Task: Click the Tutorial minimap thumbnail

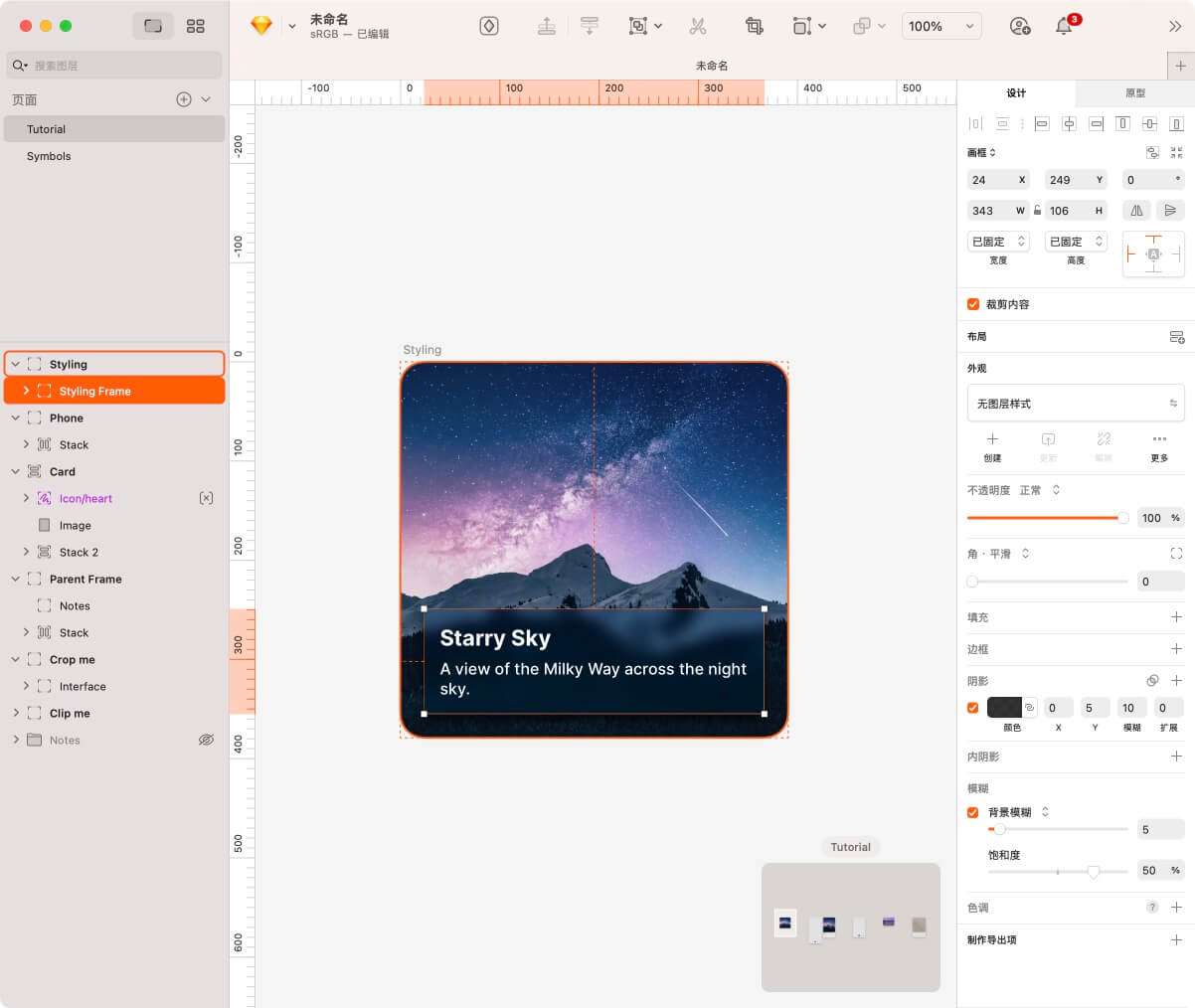Action: pyautogui.click(x=851, y=926)
